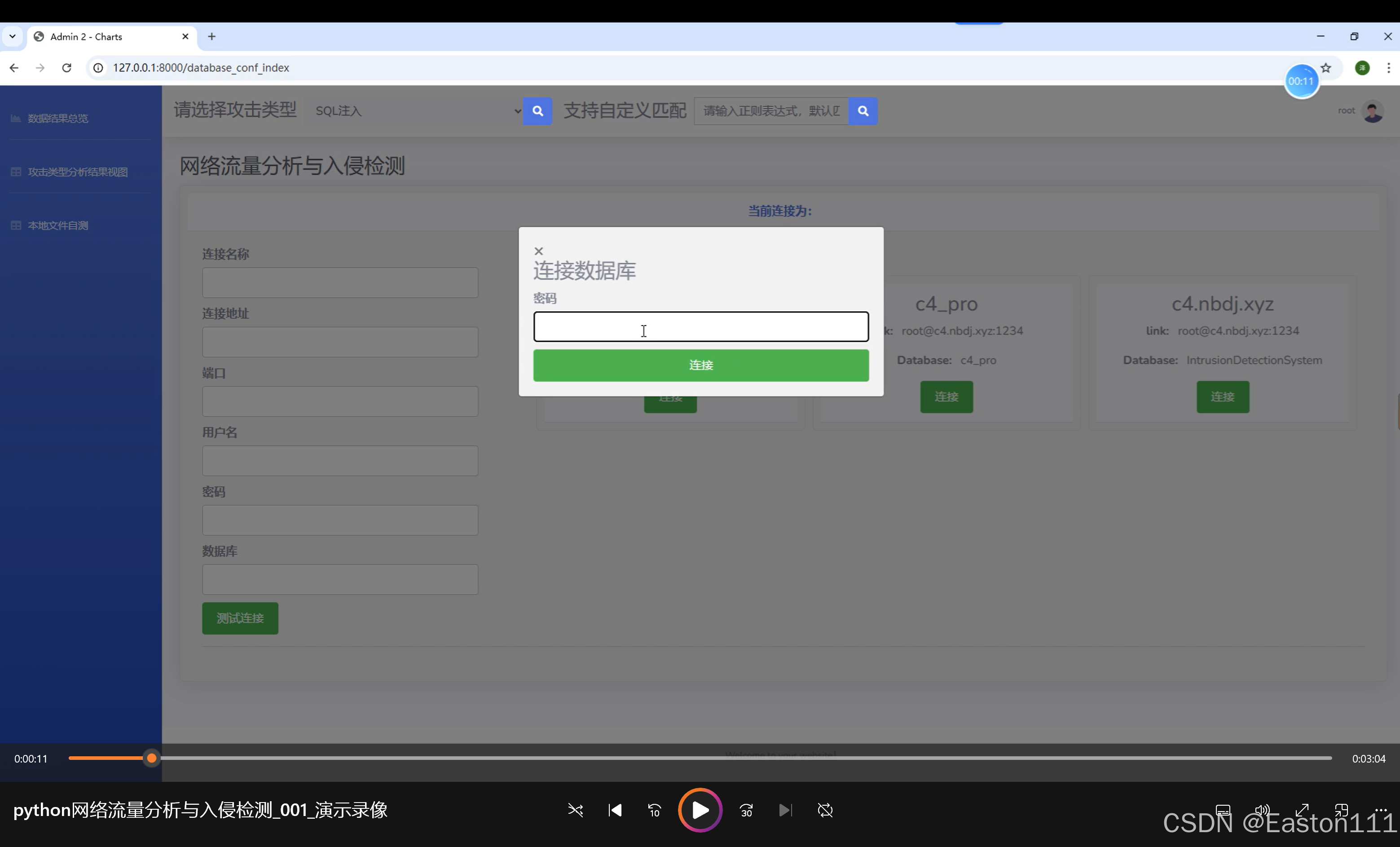Click the 端口 input field
This screenshot has width=1400, height=847.
tap(340, 401)
